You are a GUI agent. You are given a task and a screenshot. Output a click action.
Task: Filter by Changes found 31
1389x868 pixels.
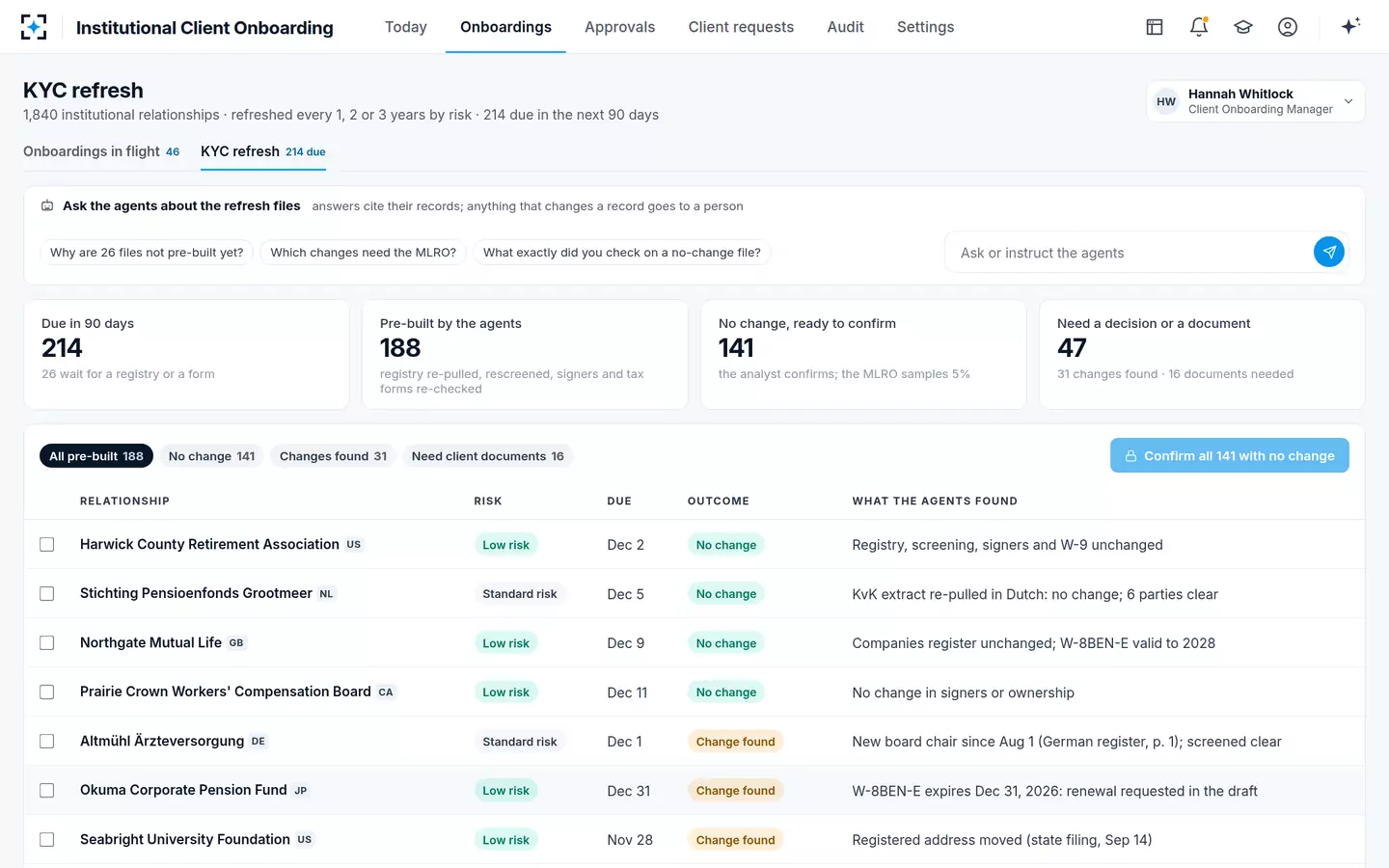pos(334,456)
